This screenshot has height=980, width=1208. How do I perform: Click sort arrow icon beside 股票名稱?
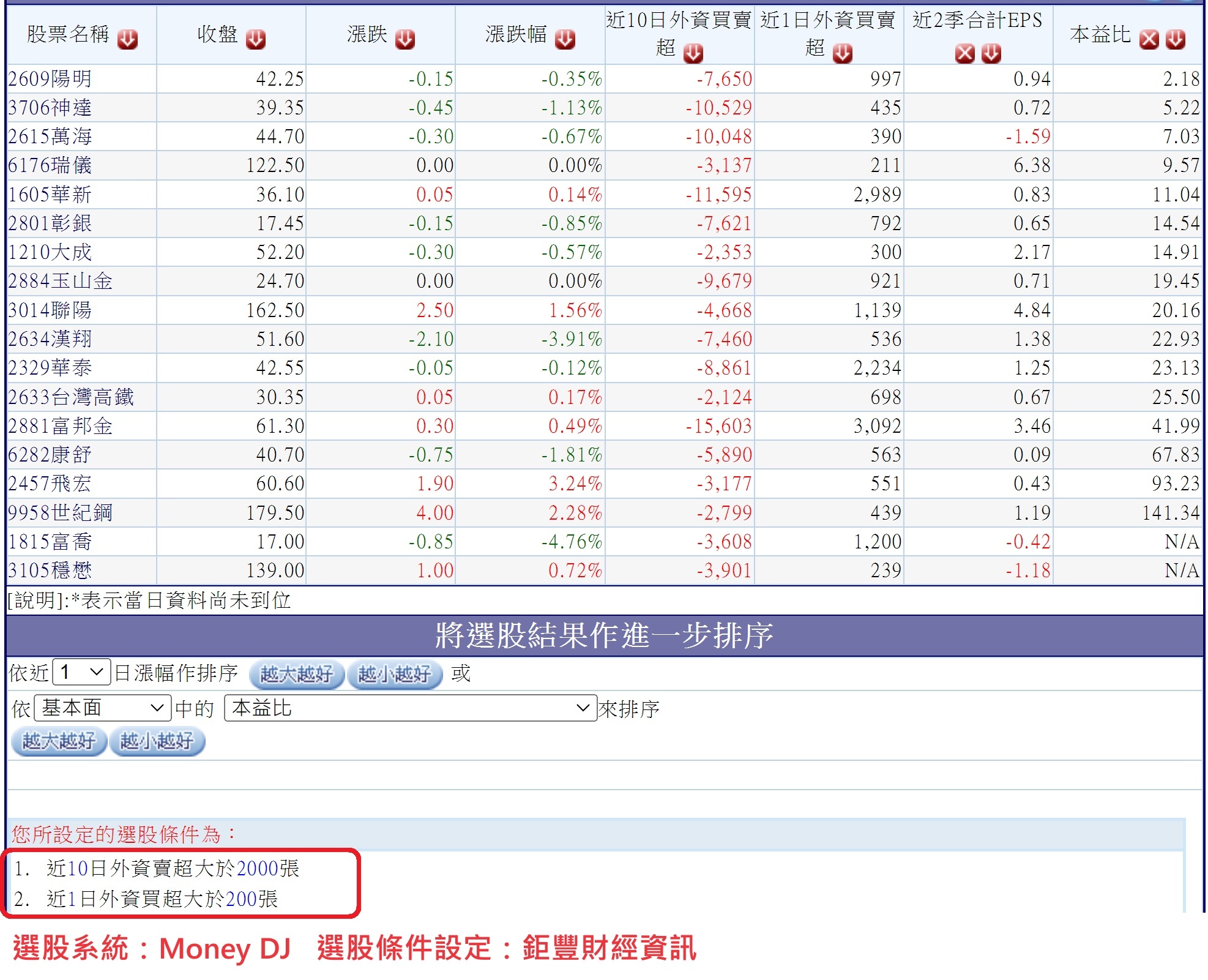tap(127, 40)
